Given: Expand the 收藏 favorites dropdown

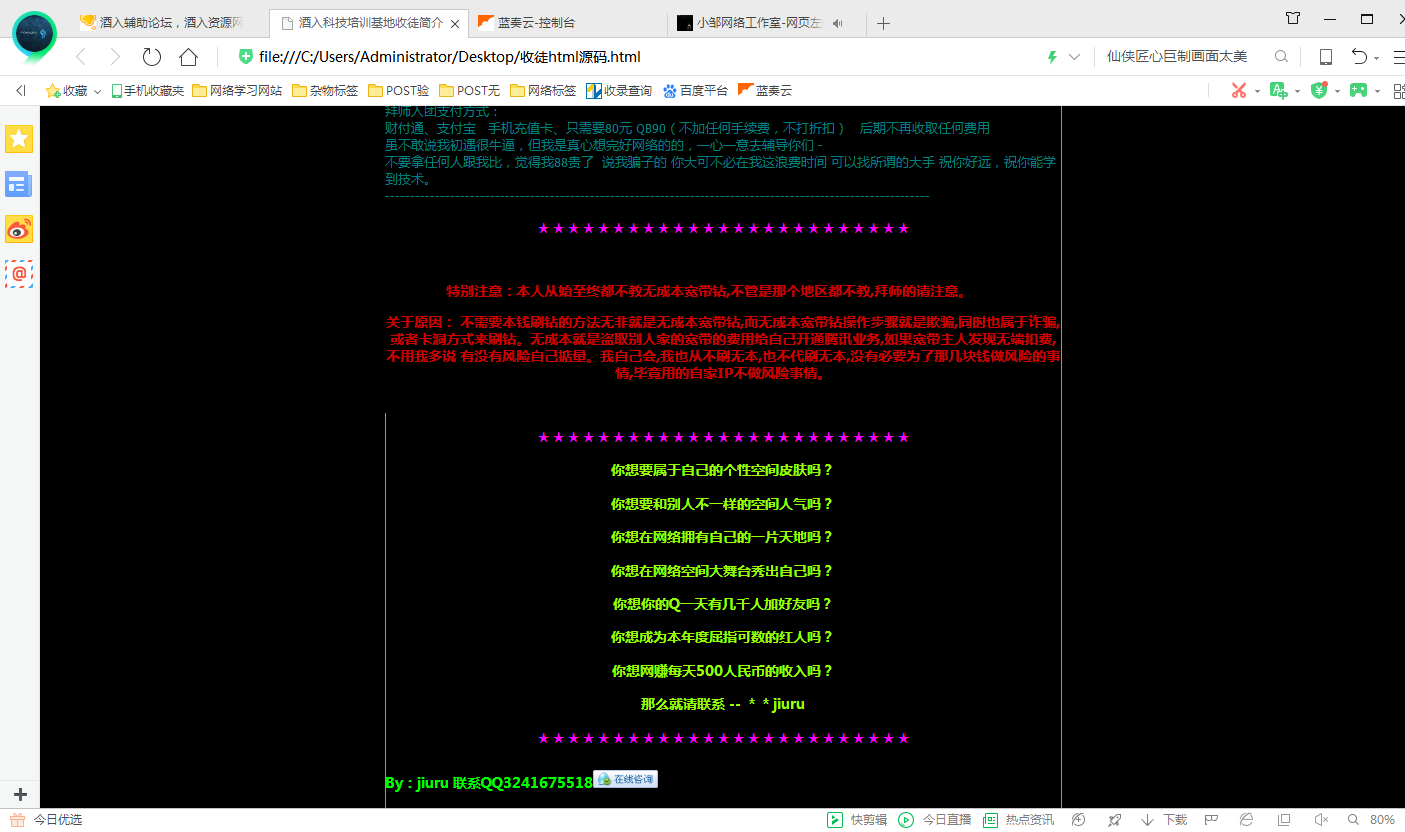Looking at the screenshot, I should pyautogui.click(x=98, y=91).
